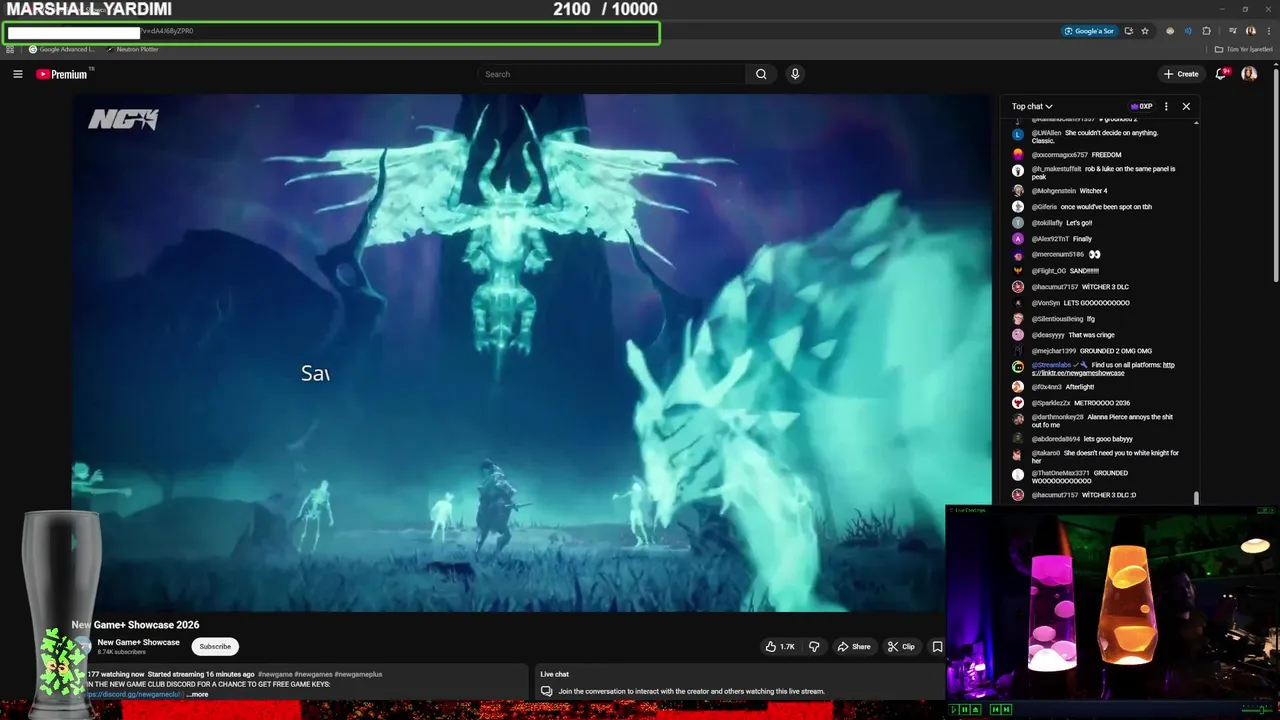Viewport: 1280px width, 720px height.
Task: Click the Join the conversation chat box
Action: [x=692, y=691]
